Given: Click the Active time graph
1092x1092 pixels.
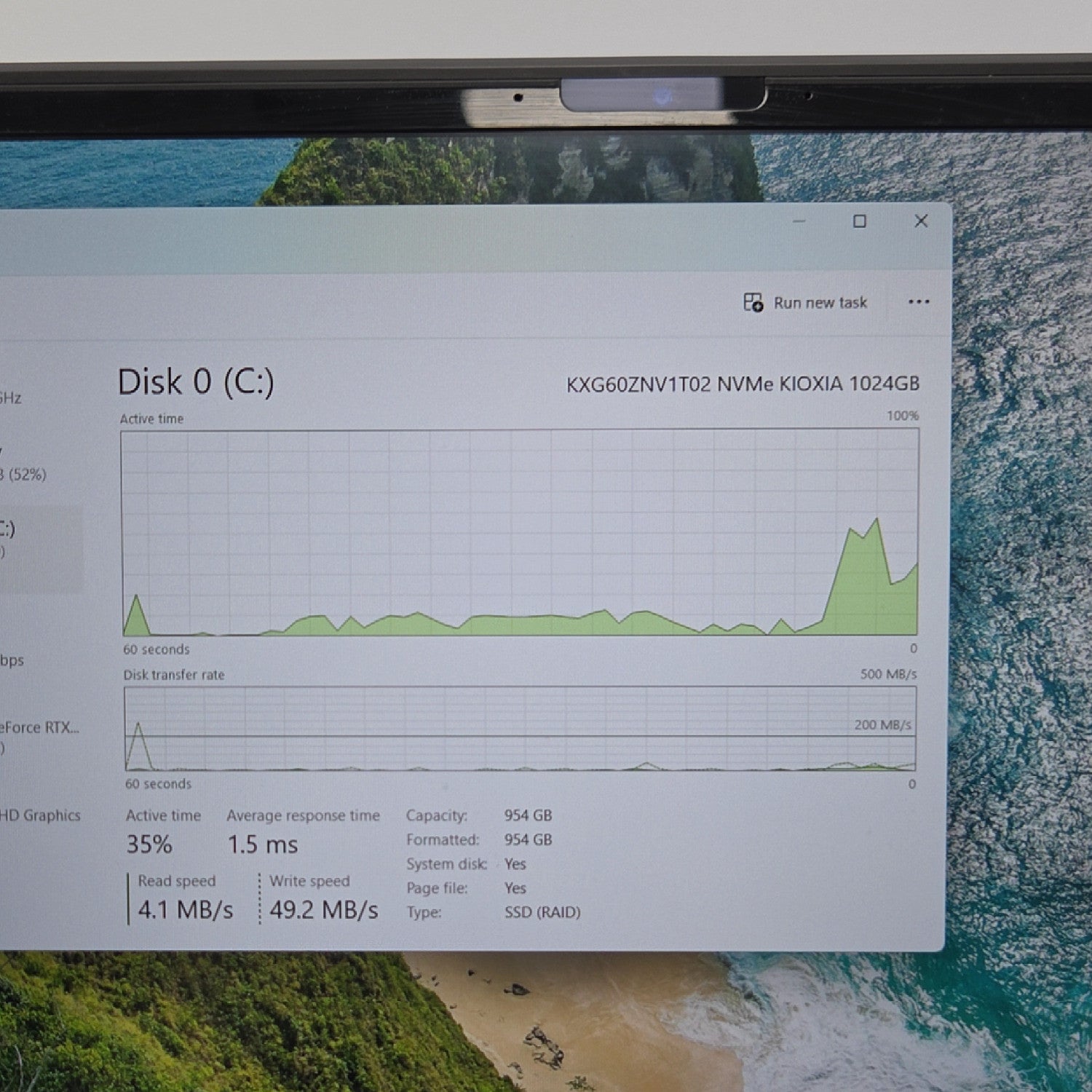Looking at the screenshot, I should coord(520,532).
